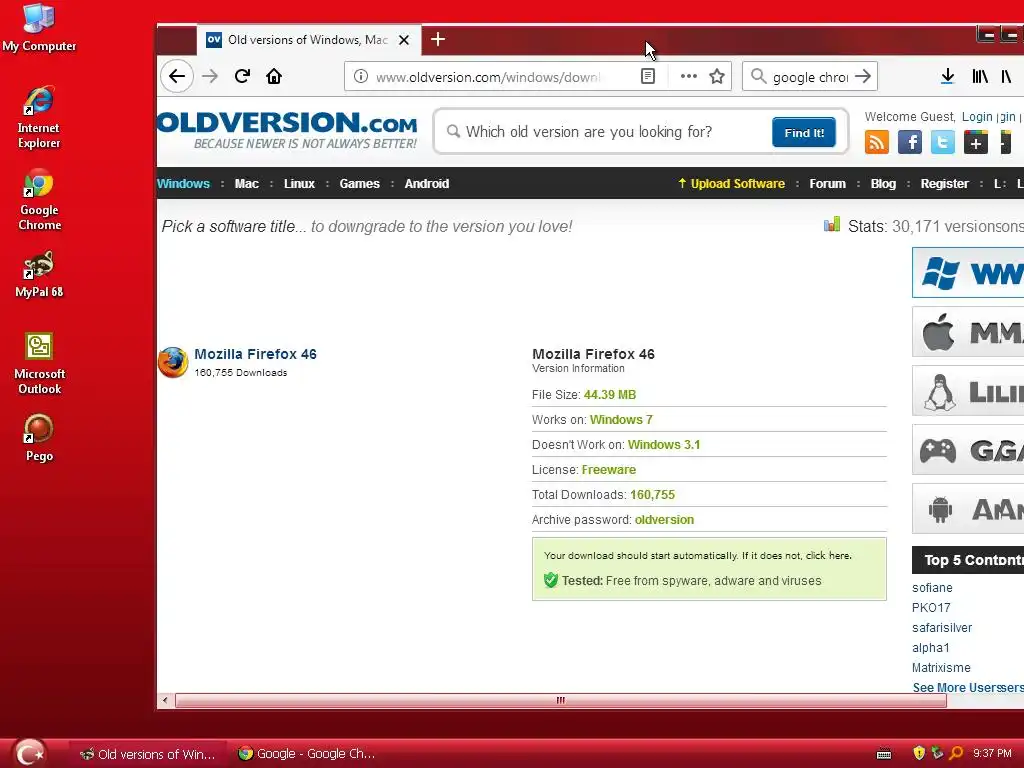Open the Games nav menu item
This screenshot has height=768, width=1024.
point(359,184)
